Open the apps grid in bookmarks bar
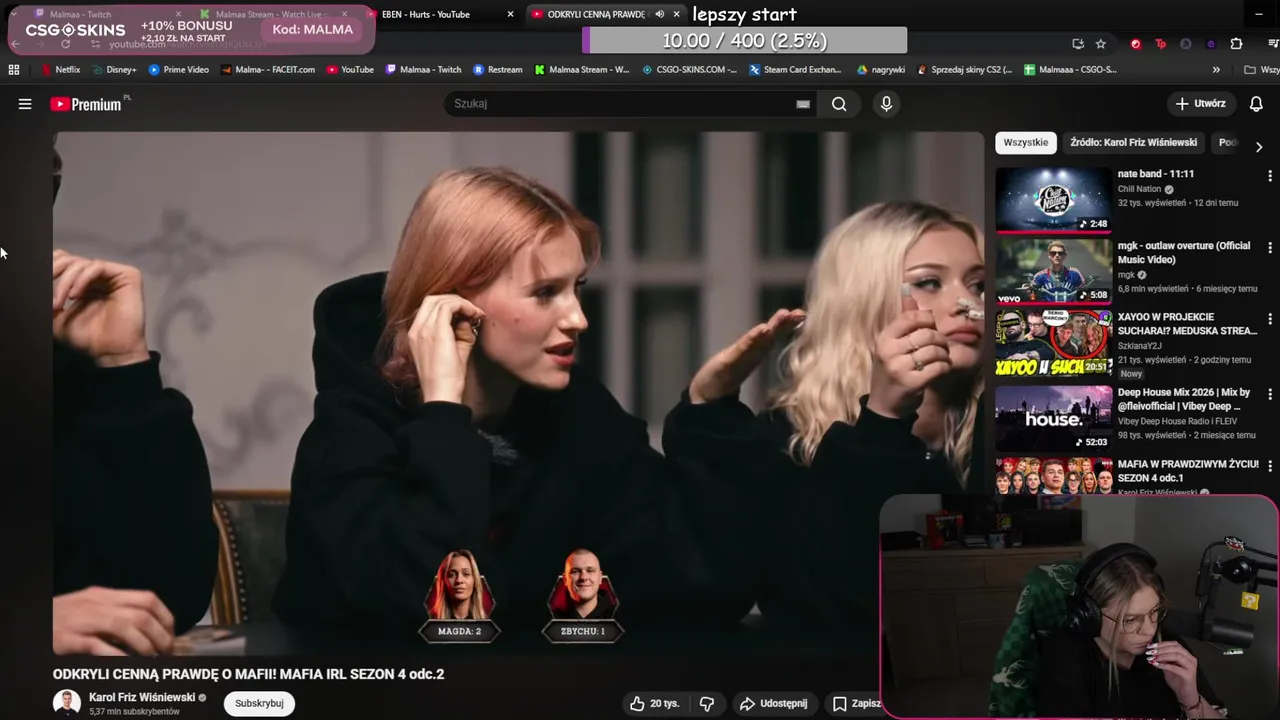The image size is (1280, 720). click(14, 70)
